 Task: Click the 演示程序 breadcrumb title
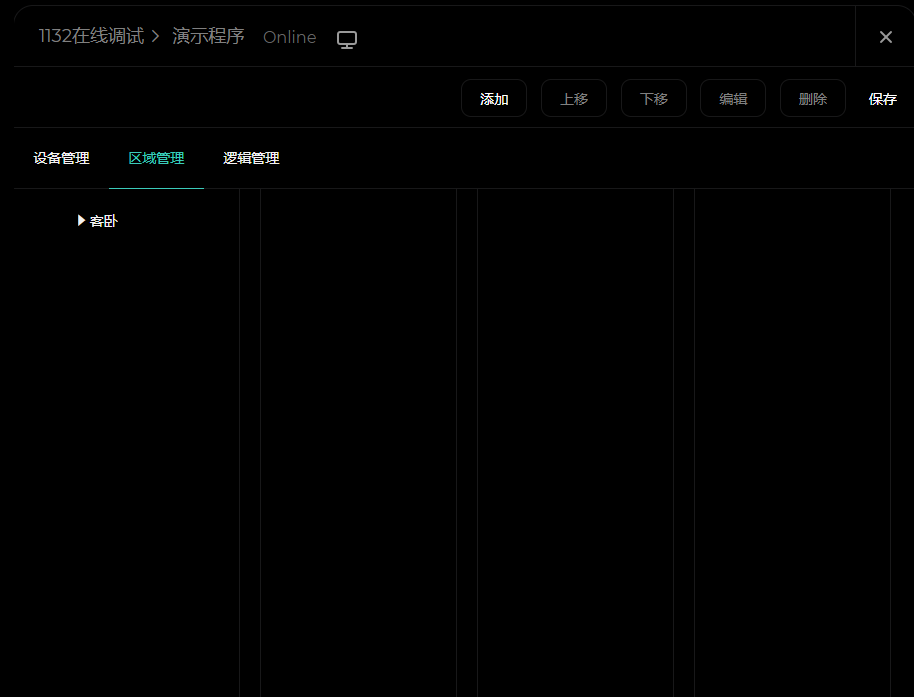pyautogui.click(x=208, y=36)
